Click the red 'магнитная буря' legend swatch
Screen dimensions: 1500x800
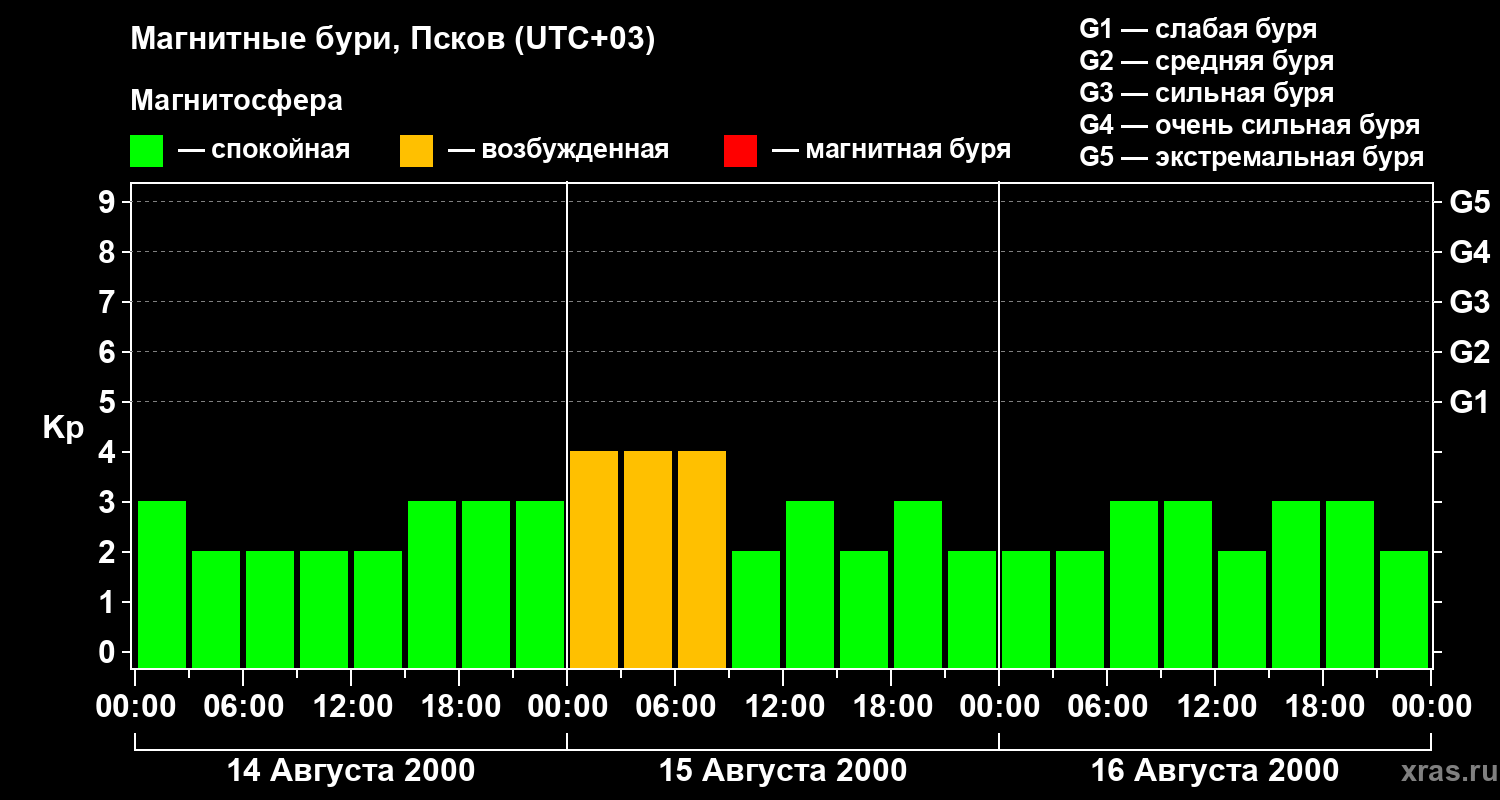(740, 151)
